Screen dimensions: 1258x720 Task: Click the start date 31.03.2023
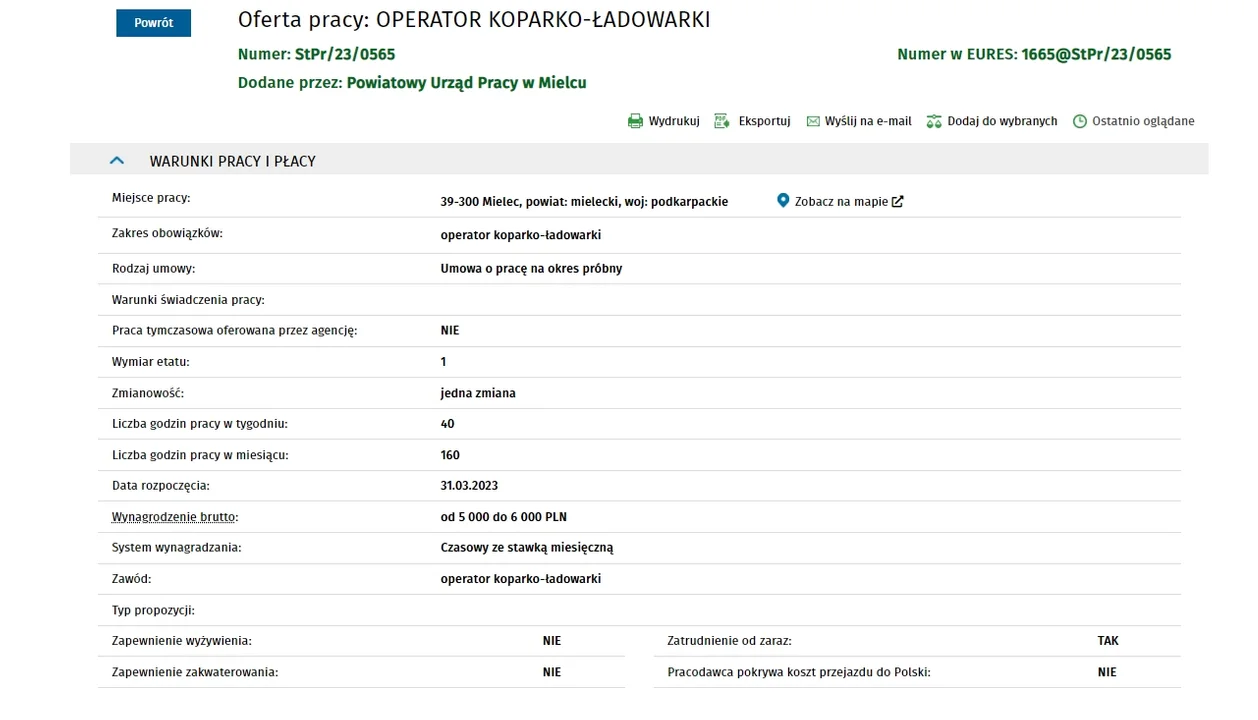[469, 486]
